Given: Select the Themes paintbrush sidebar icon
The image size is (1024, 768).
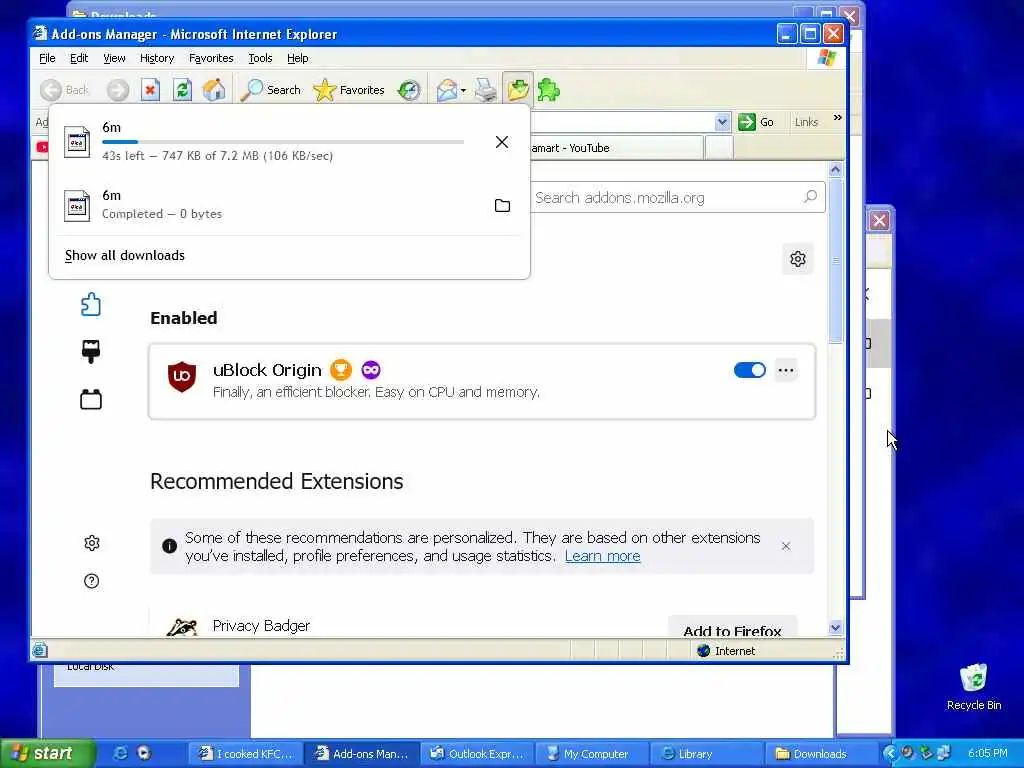Looking at the screenshot, I should (91, 351).
